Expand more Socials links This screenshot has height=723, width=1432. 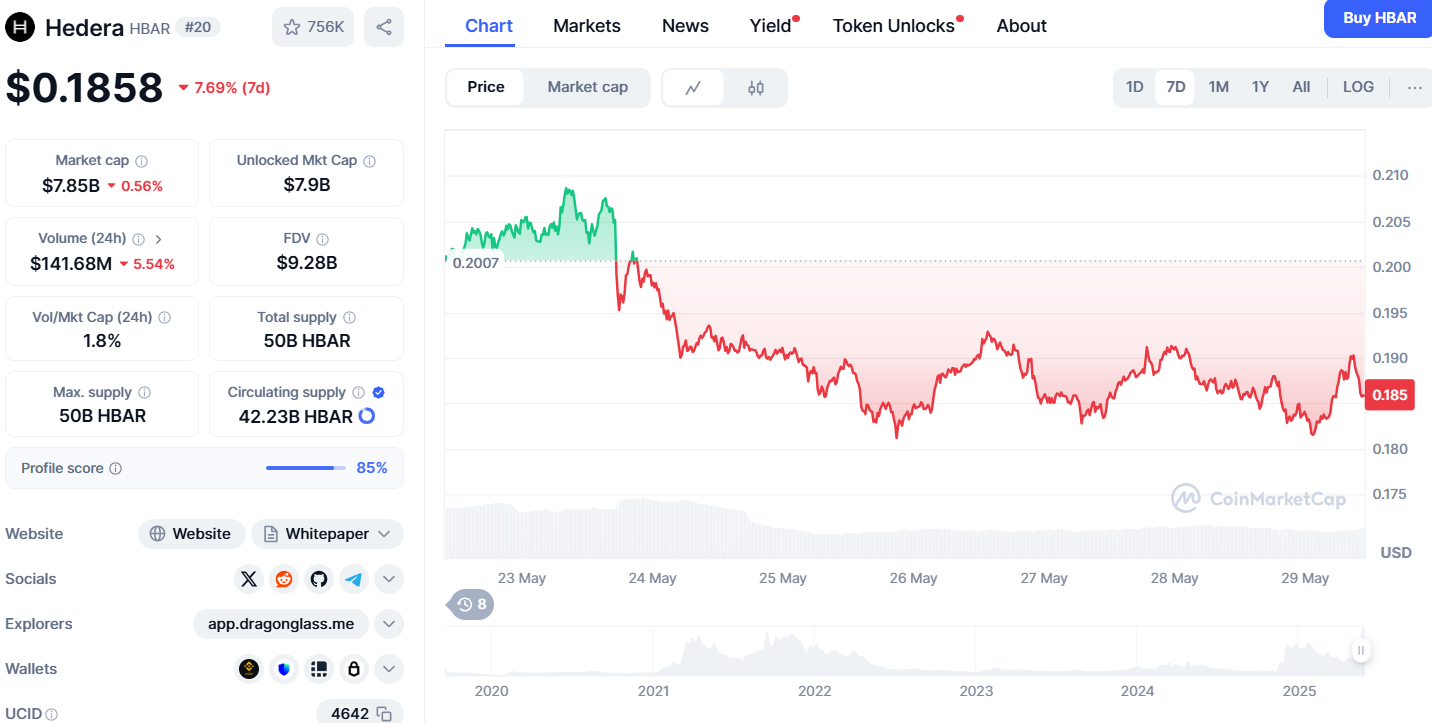tap(390, 579)
